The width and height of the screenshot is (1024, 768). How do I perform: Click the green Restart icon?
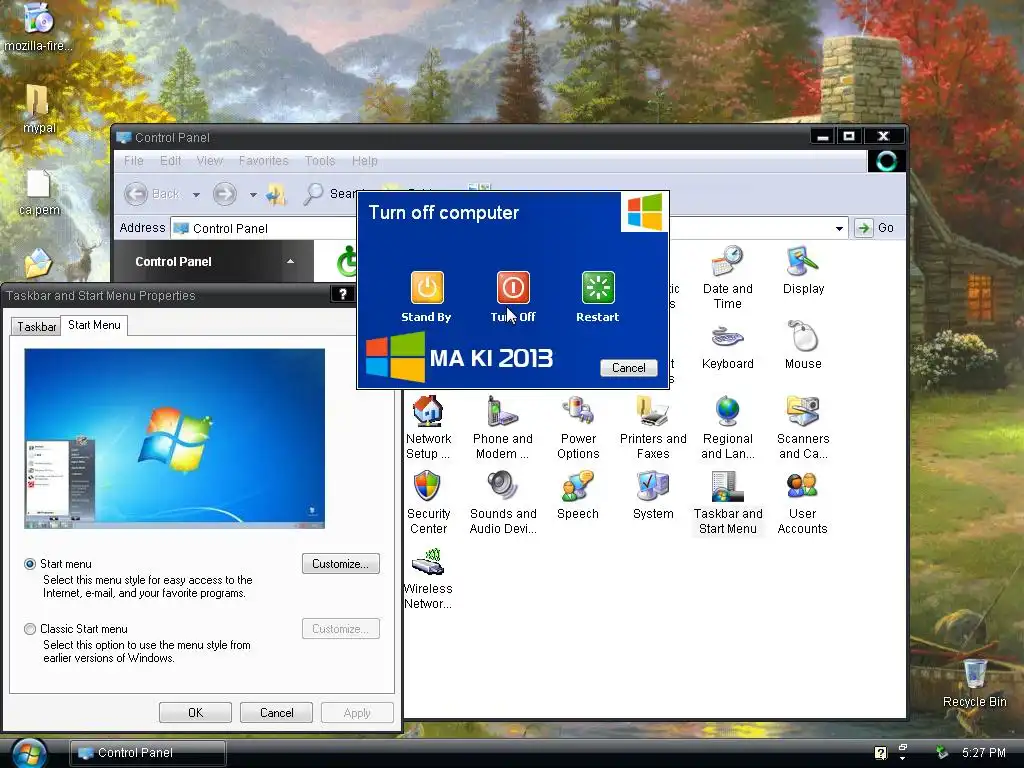(598, 288)
